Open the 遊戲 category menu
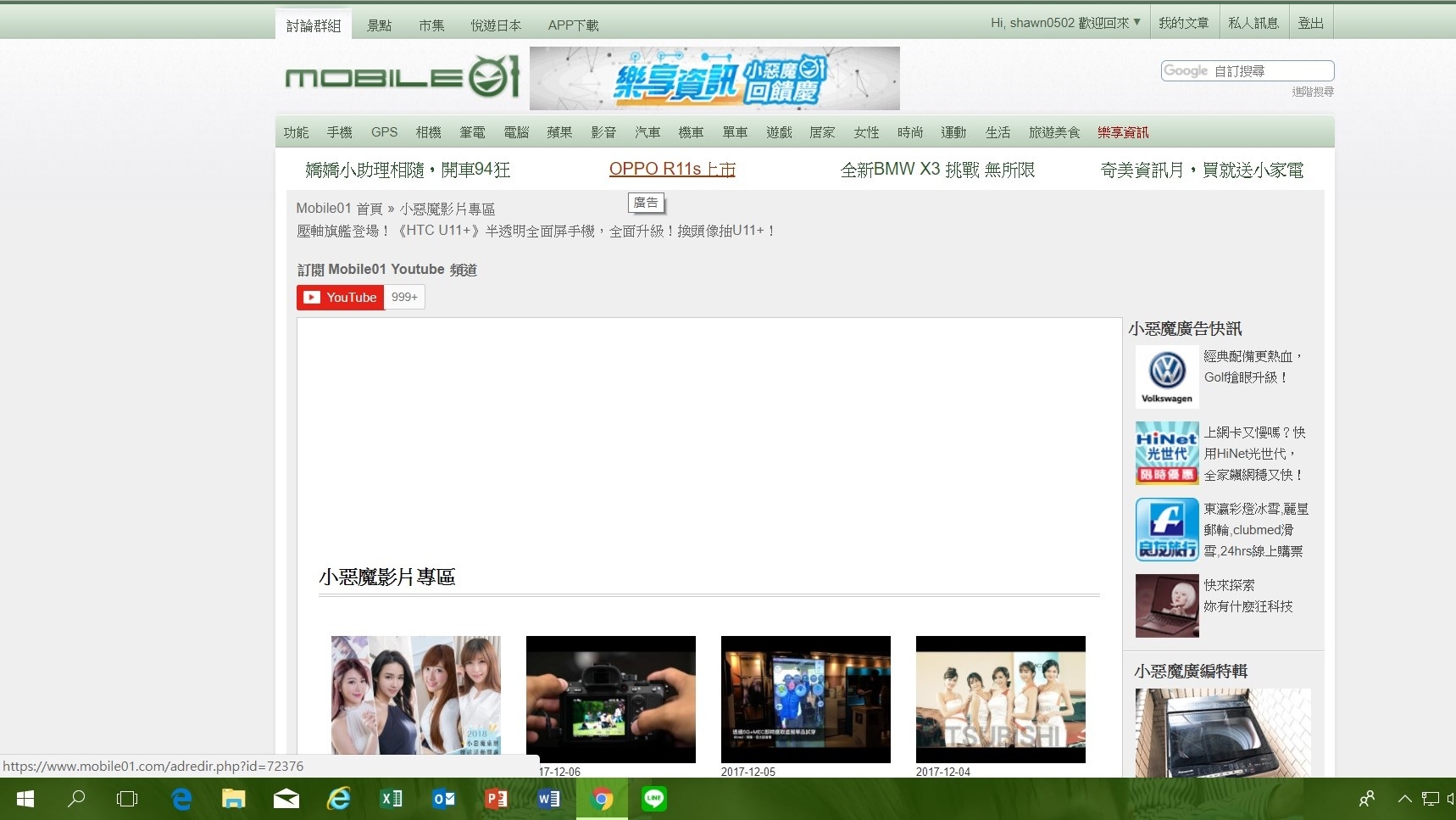 pos(779,132)
